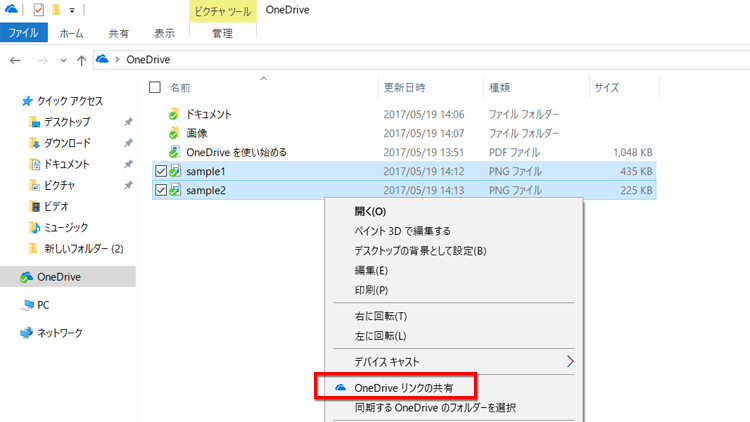Switch to the ホーム ribbon tab
Screen dimensions: 750x422
71,33
